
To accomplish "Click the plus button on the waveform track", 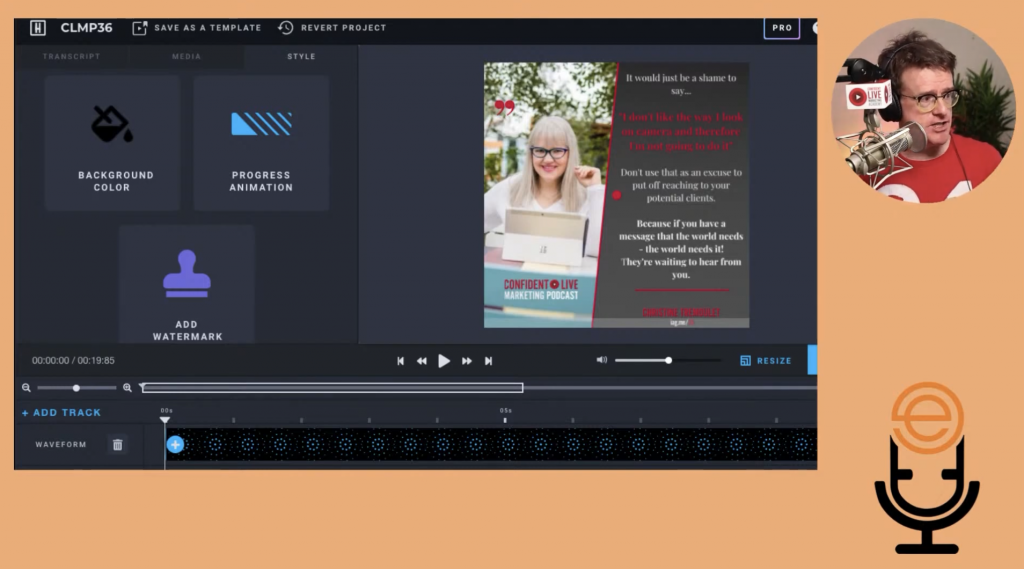I will (175, 445).
